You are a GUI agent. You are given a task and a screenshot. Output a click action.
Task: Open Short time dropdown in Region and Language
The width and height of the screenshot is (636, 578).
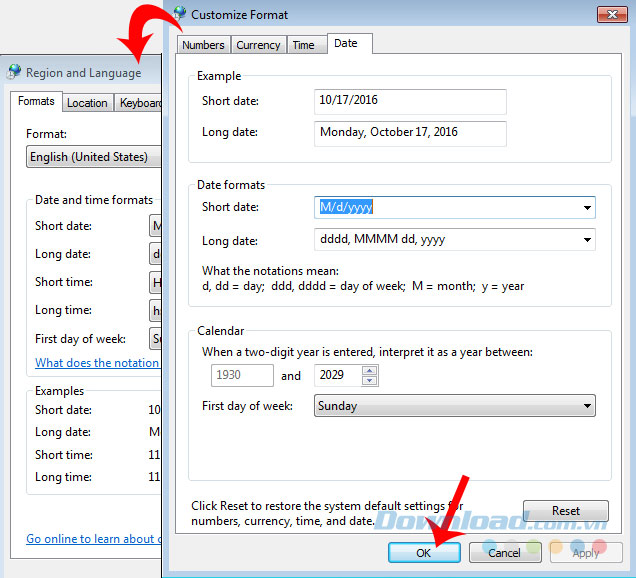click(x=155, y=282)
